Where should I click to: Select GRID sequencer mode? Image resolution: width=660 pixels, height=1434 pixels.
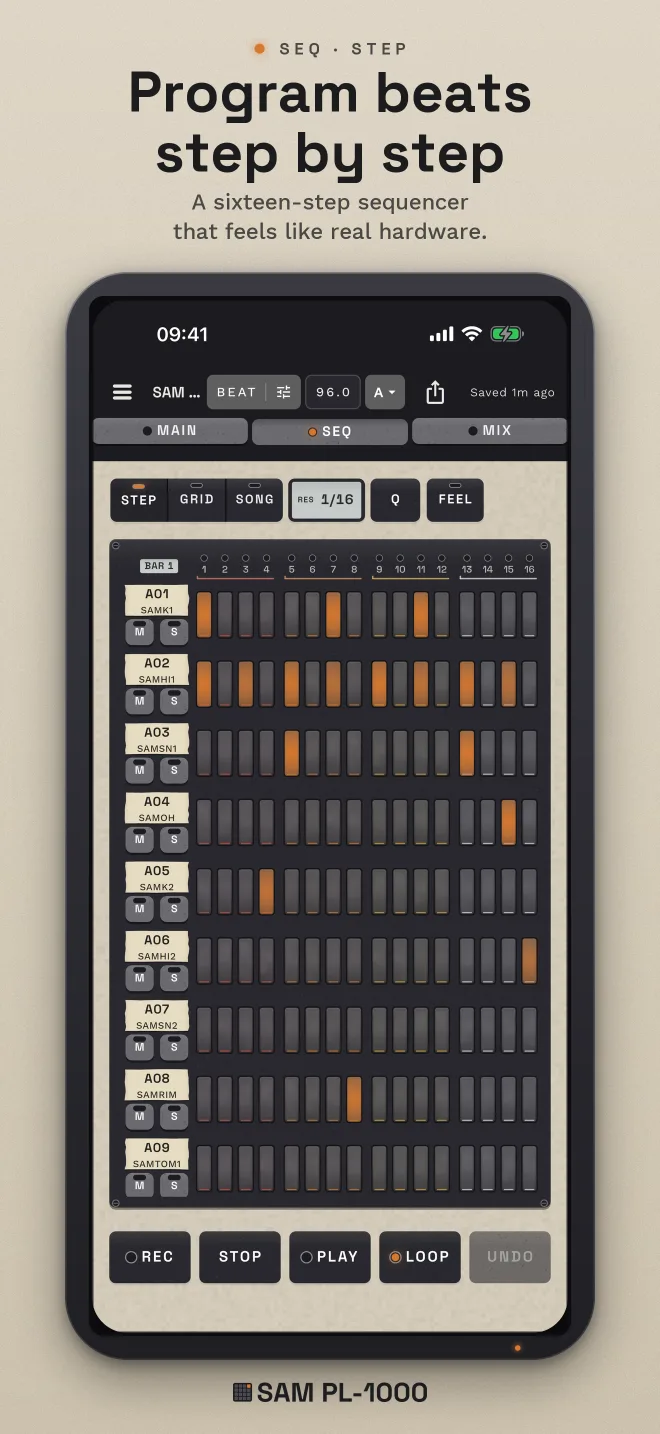pos(196,499)
